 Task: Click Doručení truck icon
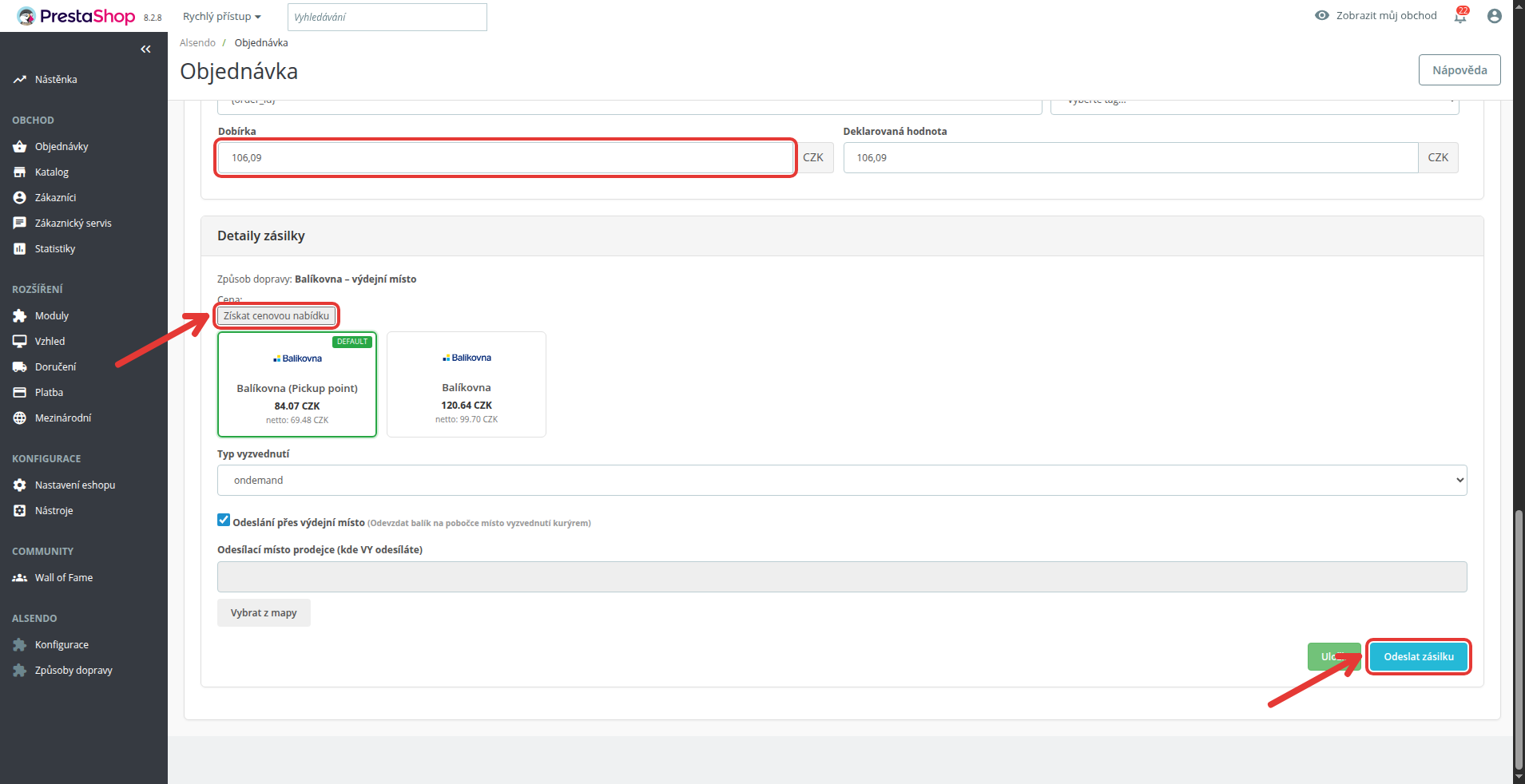pos(20,367)
